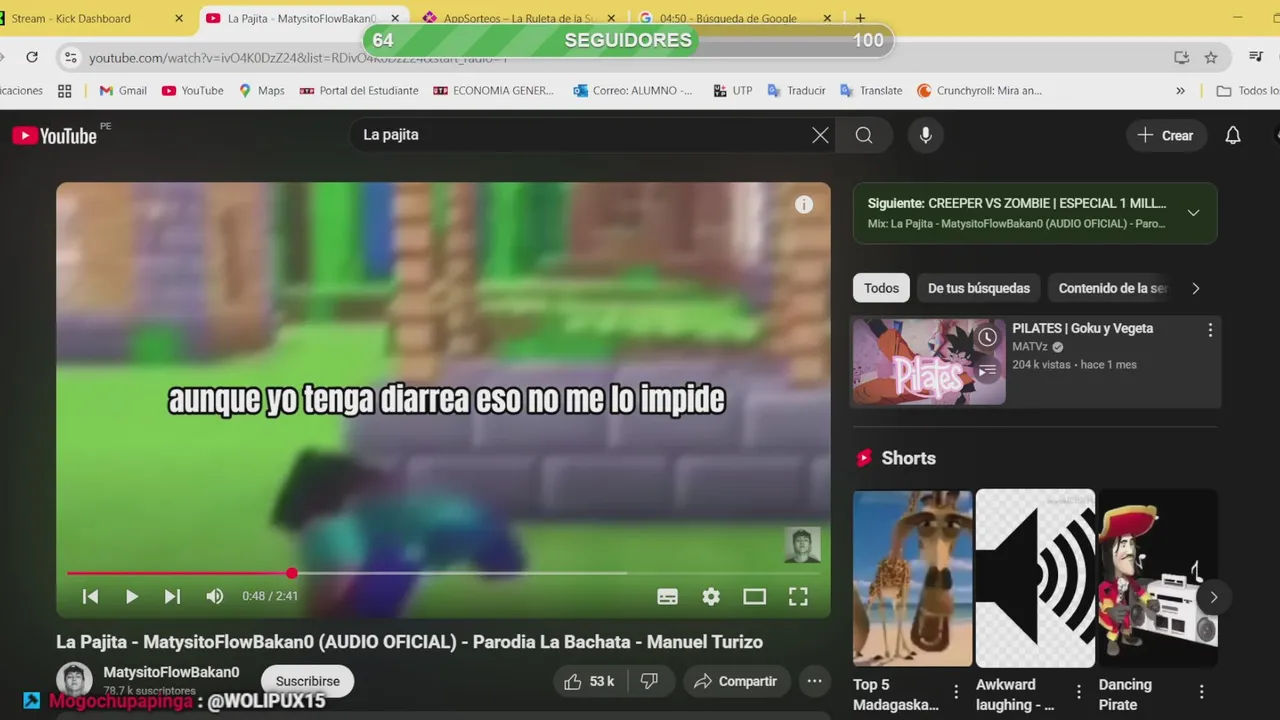Clear the search text with the X icon
Image resolution: width=1280 pixels, height=720 pixels.
click(820, 135)
